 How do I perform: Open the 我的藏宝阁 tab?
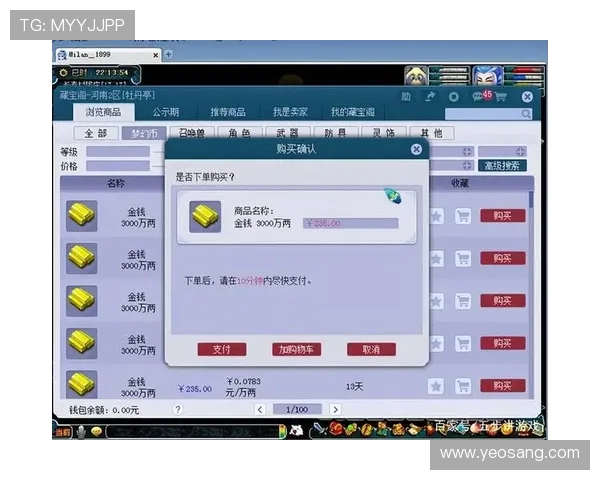pyautogui.click(x=353, y=112)
